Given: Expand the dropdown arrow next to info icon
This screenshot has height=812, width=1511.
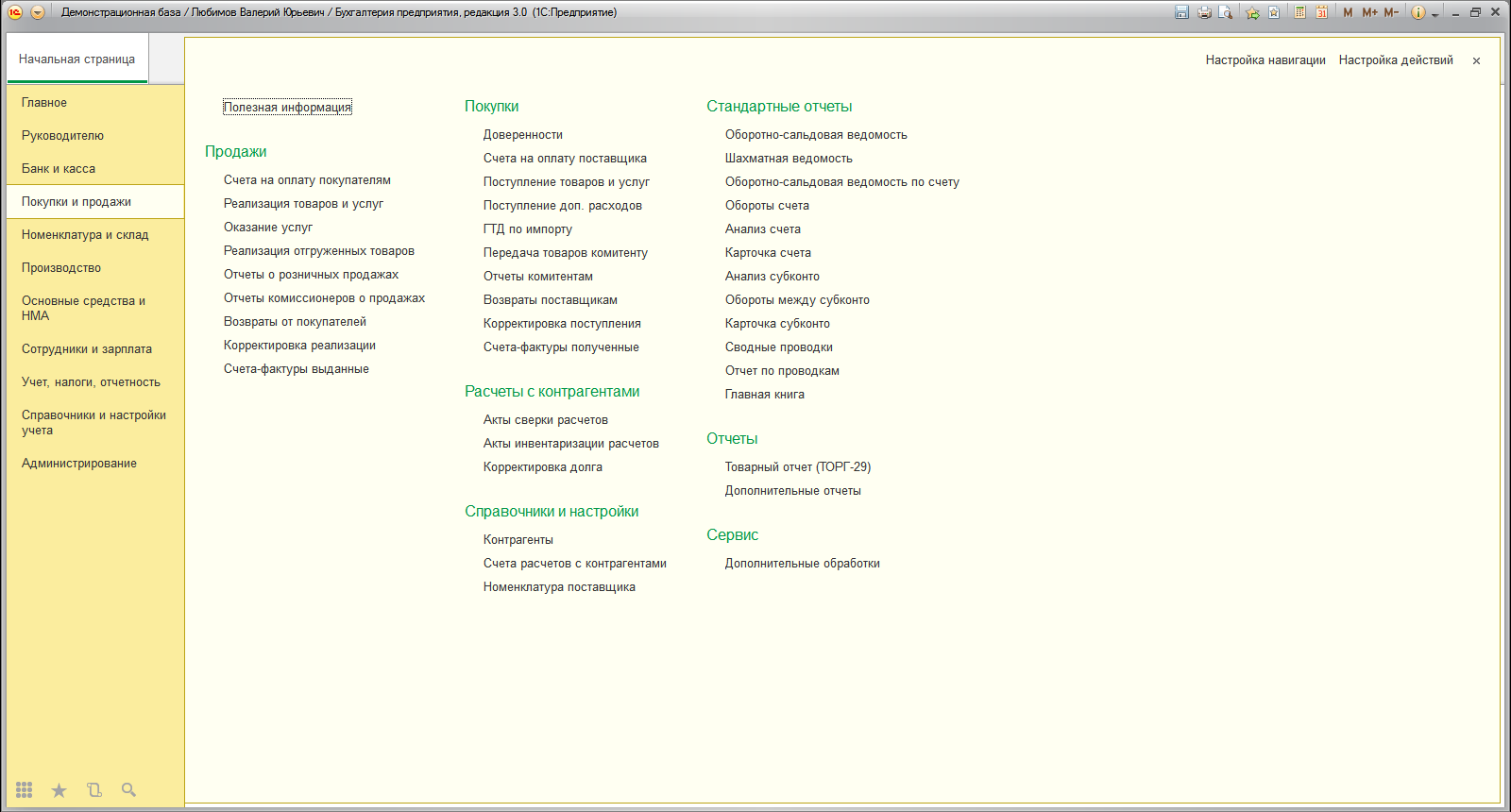Looking at the screenshot, I should tap(1435, 13).
